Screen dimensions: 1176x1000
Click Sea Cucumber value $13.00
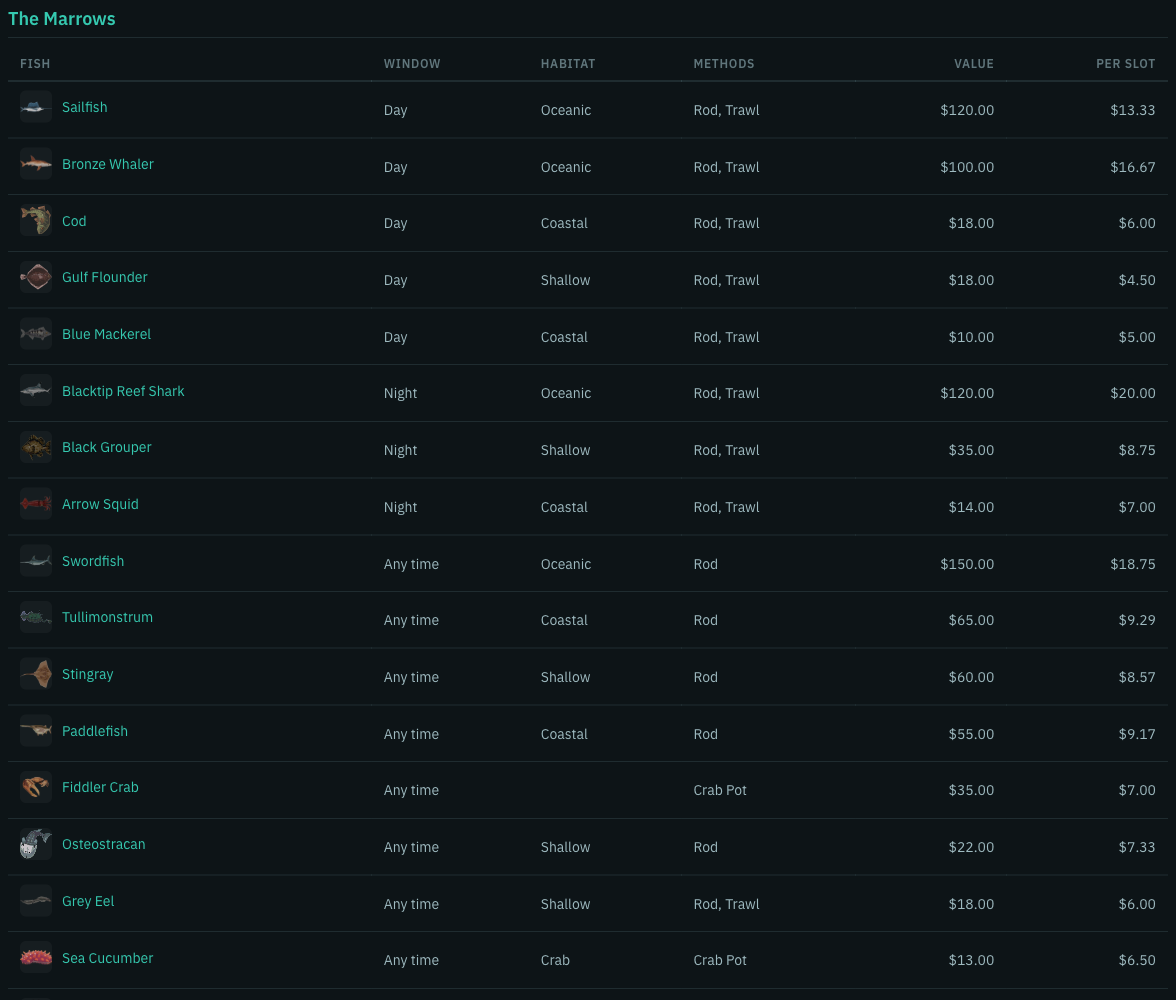point(971,960)
